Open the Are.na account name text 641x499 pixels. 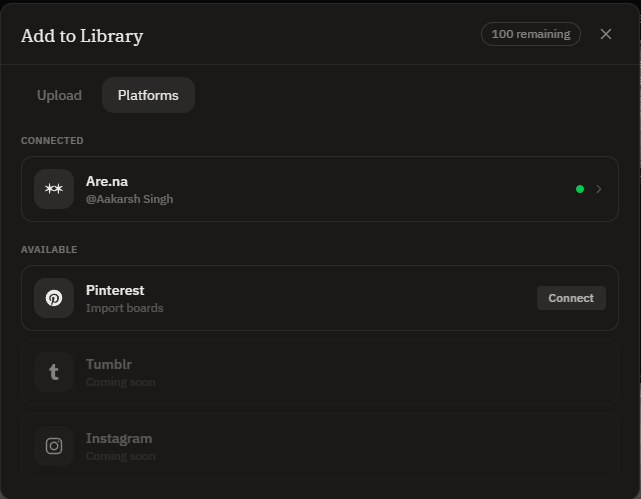tap(107, 181)
